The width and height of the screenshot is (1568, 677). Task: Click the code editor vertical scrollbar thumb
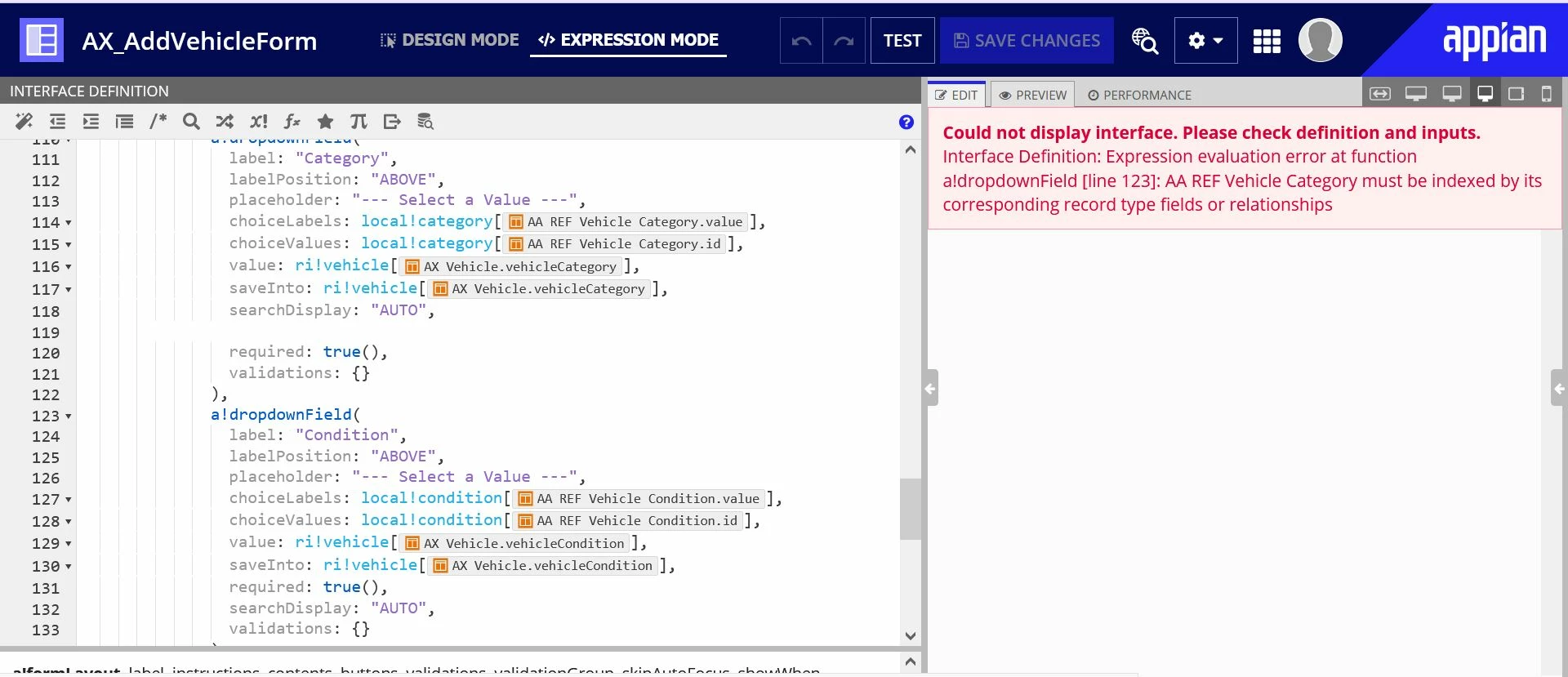pos(910,510)
